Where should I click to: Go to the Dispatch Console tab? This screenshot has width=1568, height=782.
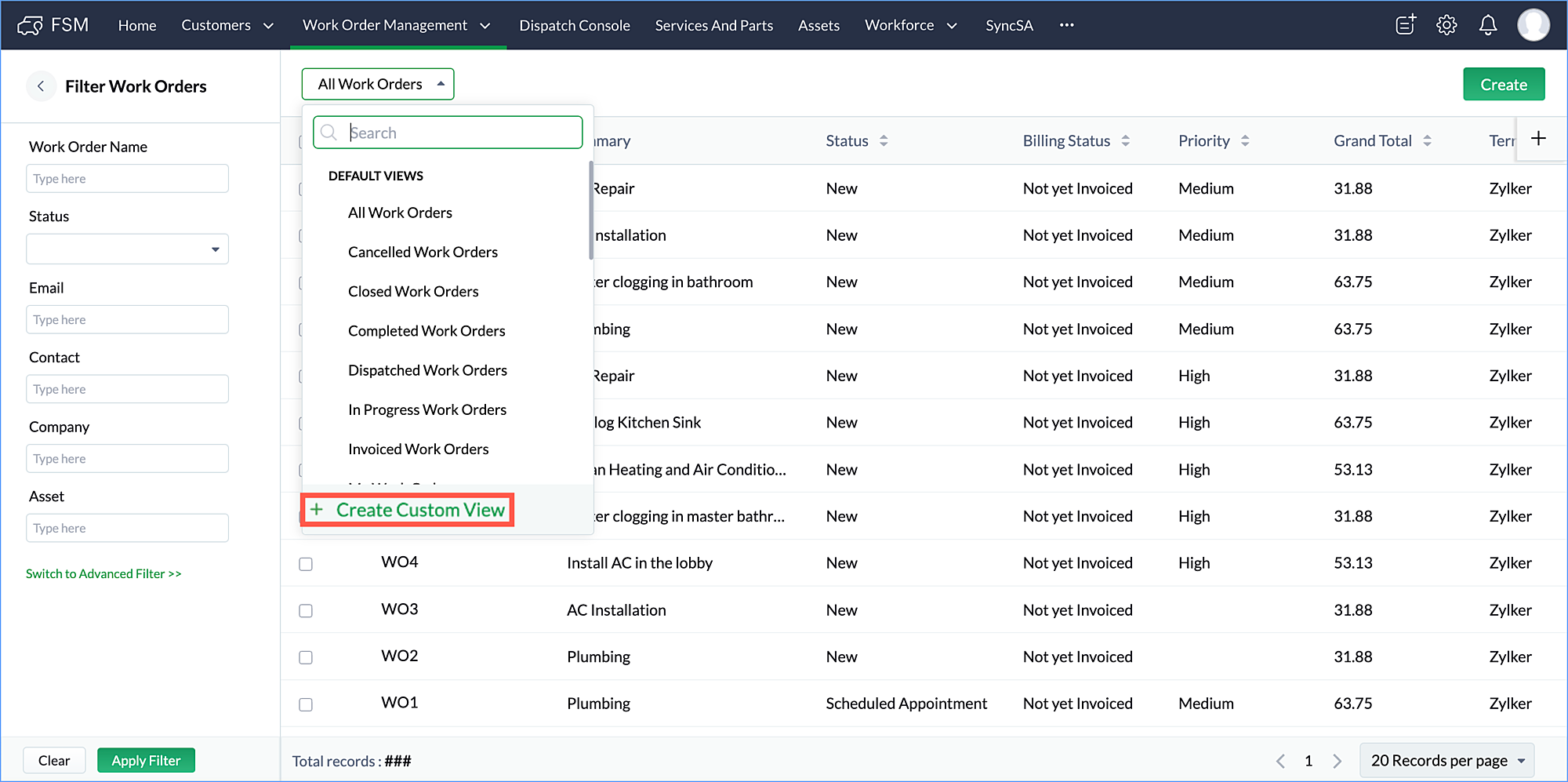point(574,25)
